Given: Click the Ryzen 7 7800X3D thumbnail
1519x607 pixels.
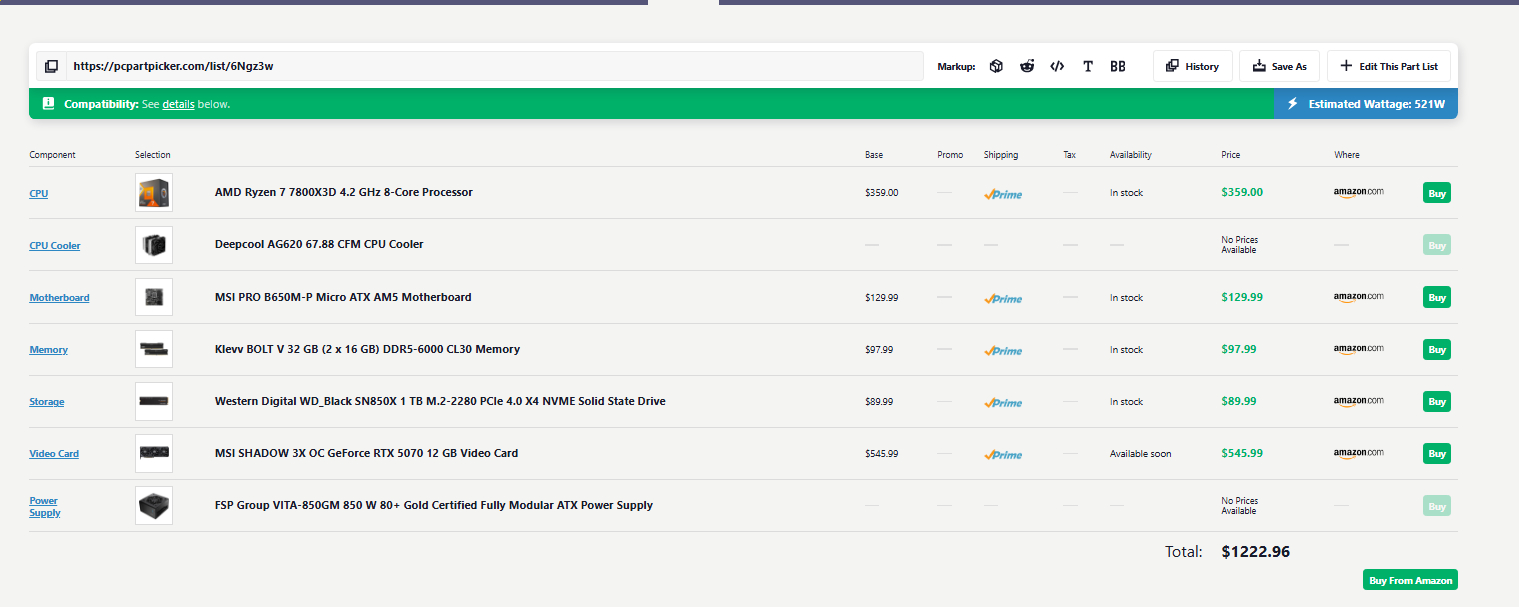Looking at the screenshot, I should [154, 192].
